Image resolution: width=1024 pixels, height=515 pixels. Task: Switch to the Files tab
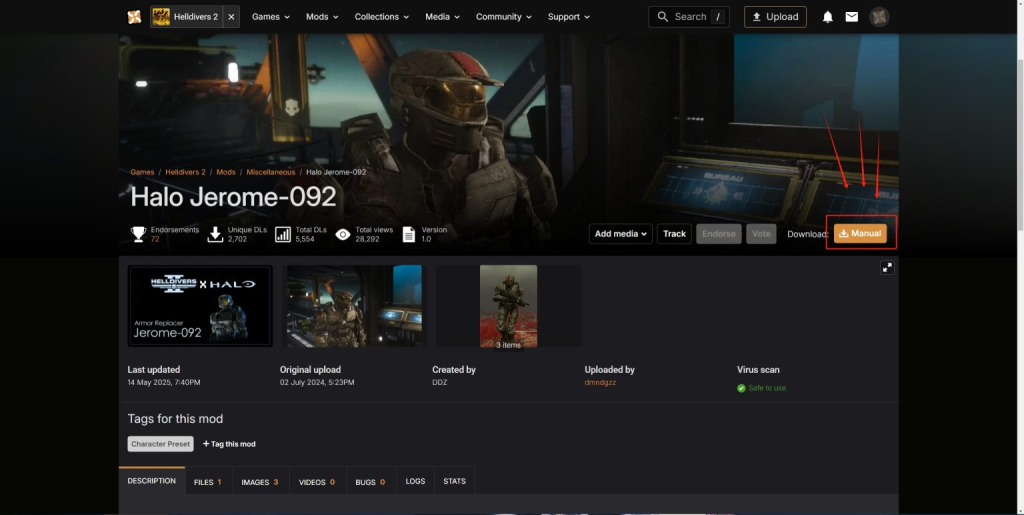(x=208, y=482)
